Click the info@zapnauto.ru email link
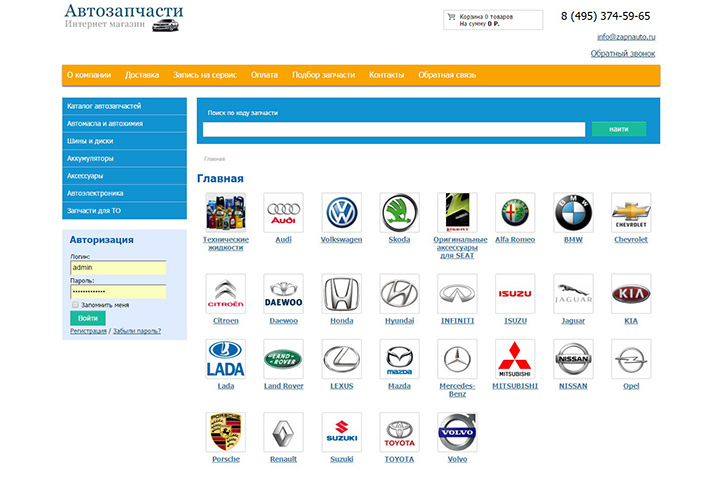Viewport: 720px width, 480px height. (626, 37)
